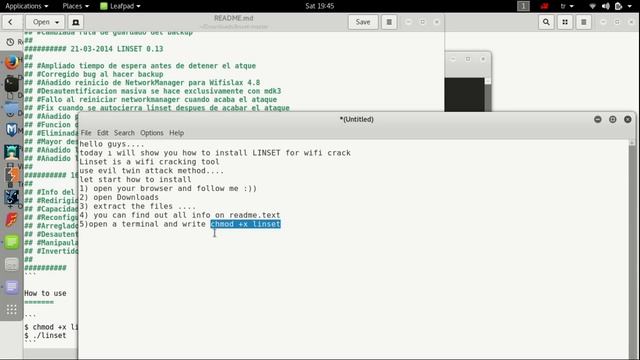The image size is (640, 360).
Task: Click the new document icon in README editor
Action: (x=76, y=22)
